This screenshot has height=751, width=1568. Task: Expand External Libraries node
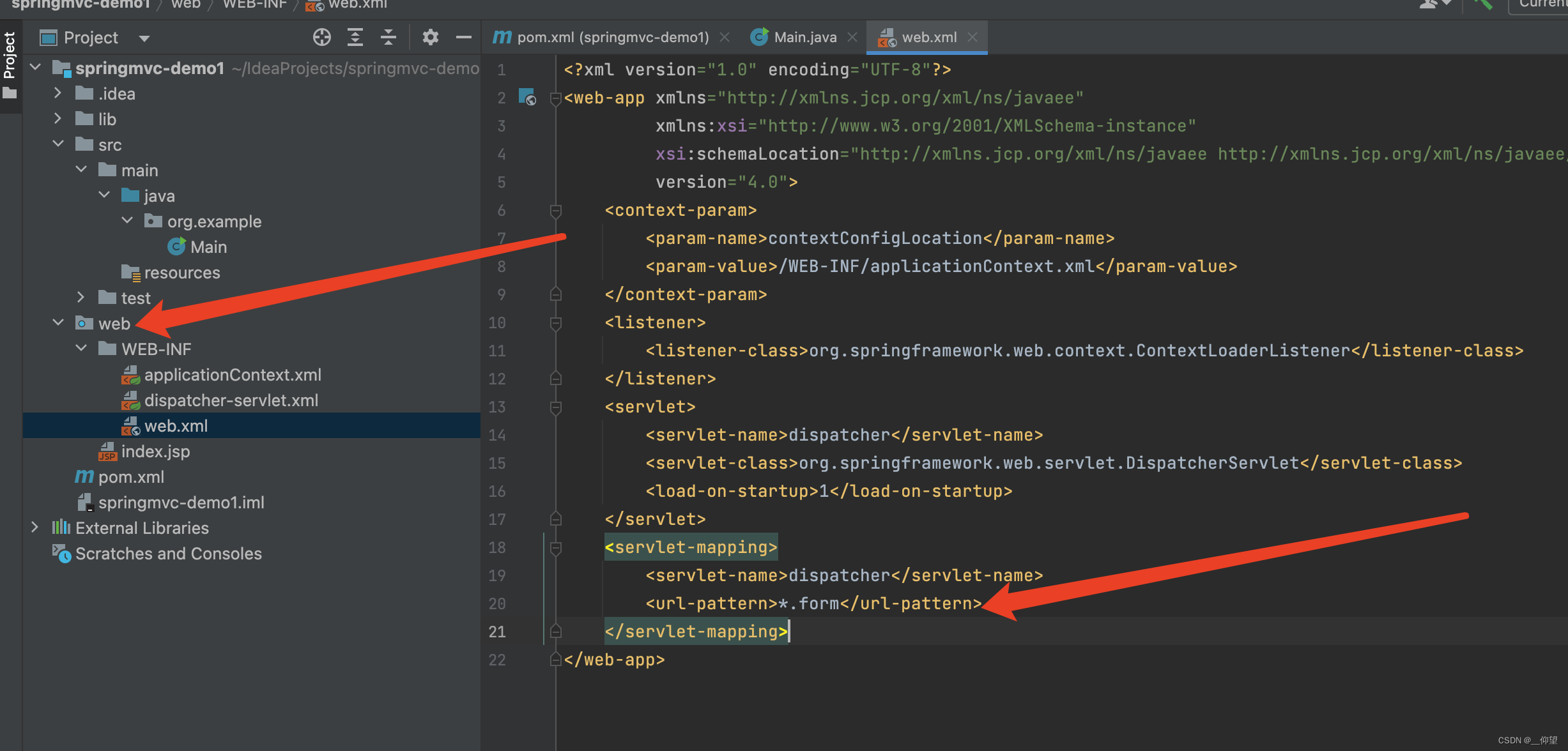(x=35, y=527)
